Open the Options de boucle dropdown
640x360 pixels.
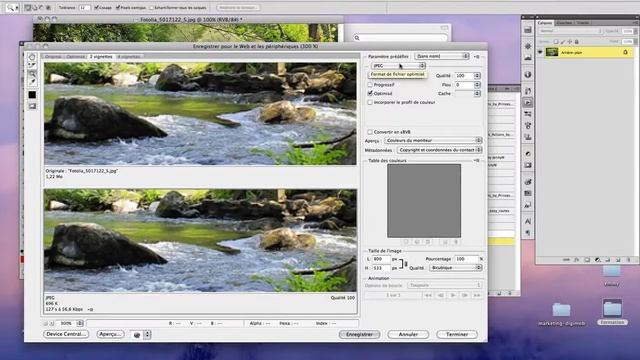click(x=444, y=285)
